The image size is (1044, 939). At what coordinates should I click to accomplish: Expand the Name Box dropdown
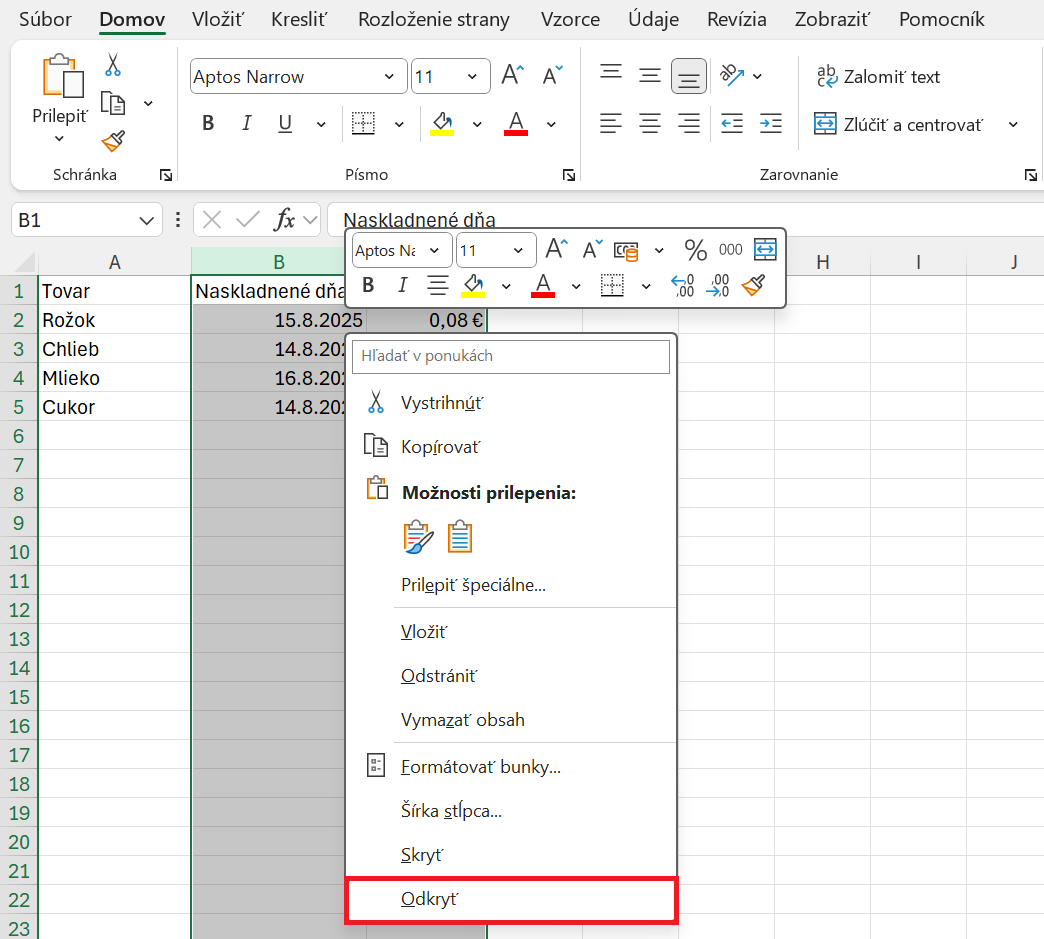146,220
